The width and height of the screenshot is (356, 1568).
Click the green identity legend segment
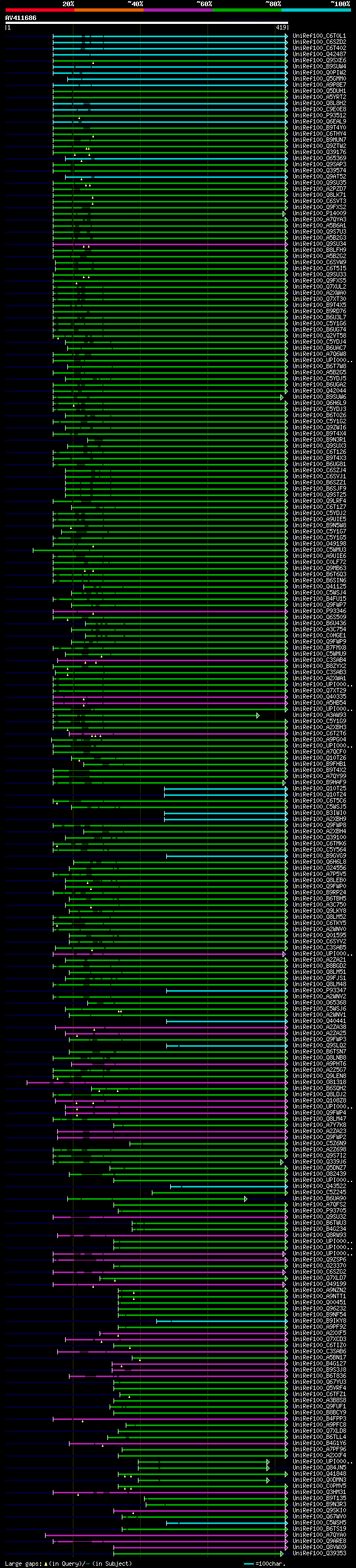point(247,11)
